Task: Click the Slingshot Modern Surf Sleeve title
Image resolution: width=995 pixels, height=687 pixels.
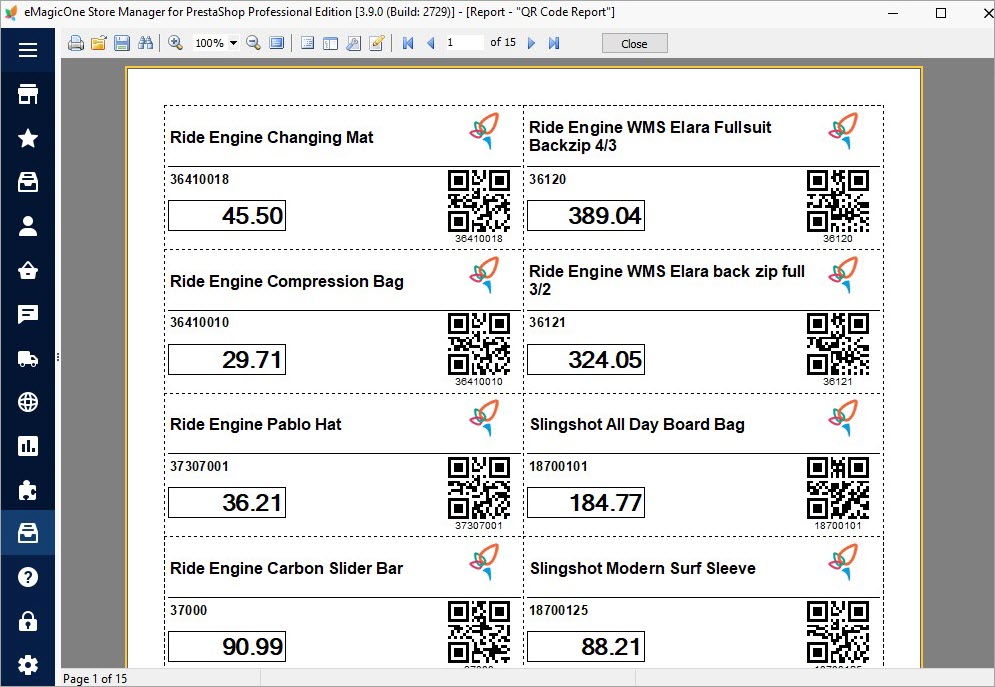Action: [643, 568]
